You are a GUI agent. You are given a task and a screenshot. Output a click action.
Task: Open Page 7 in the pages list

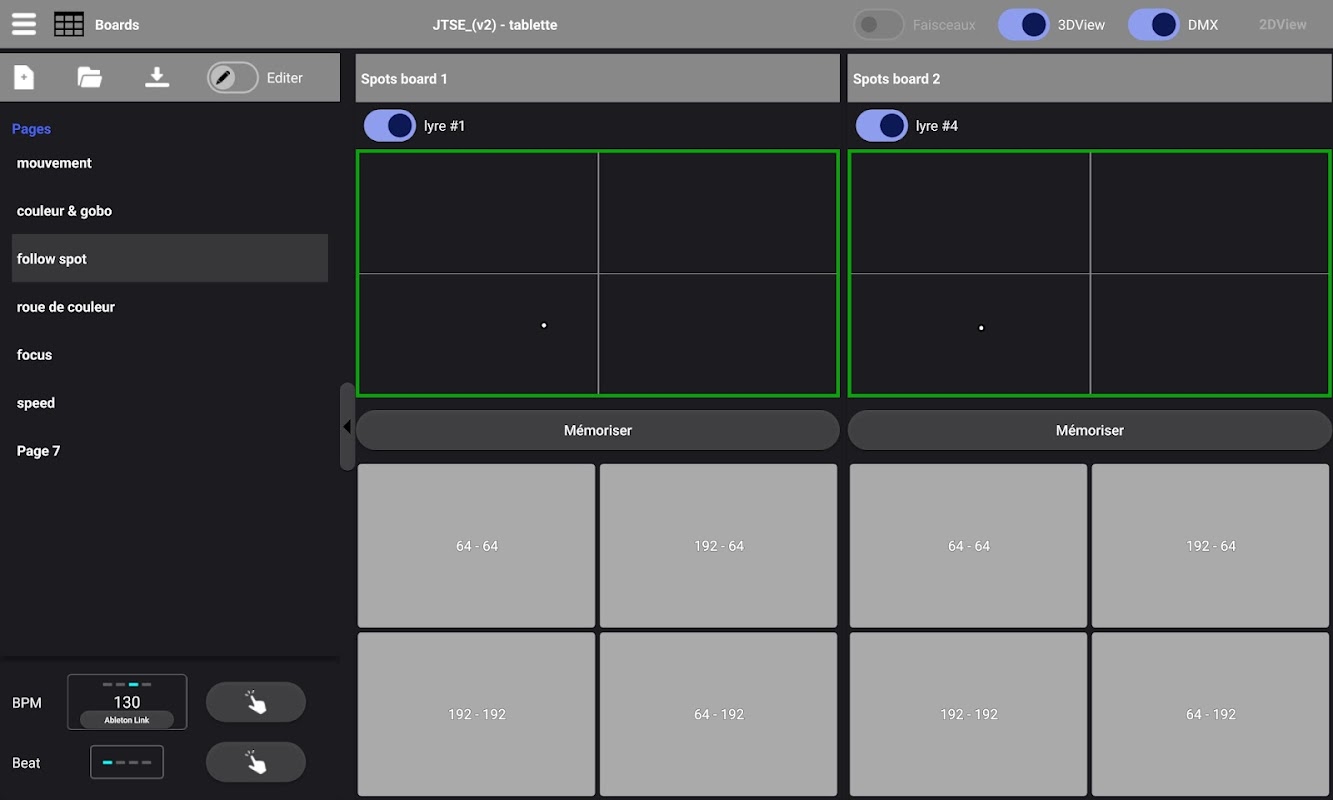click(x=170, y=451)
